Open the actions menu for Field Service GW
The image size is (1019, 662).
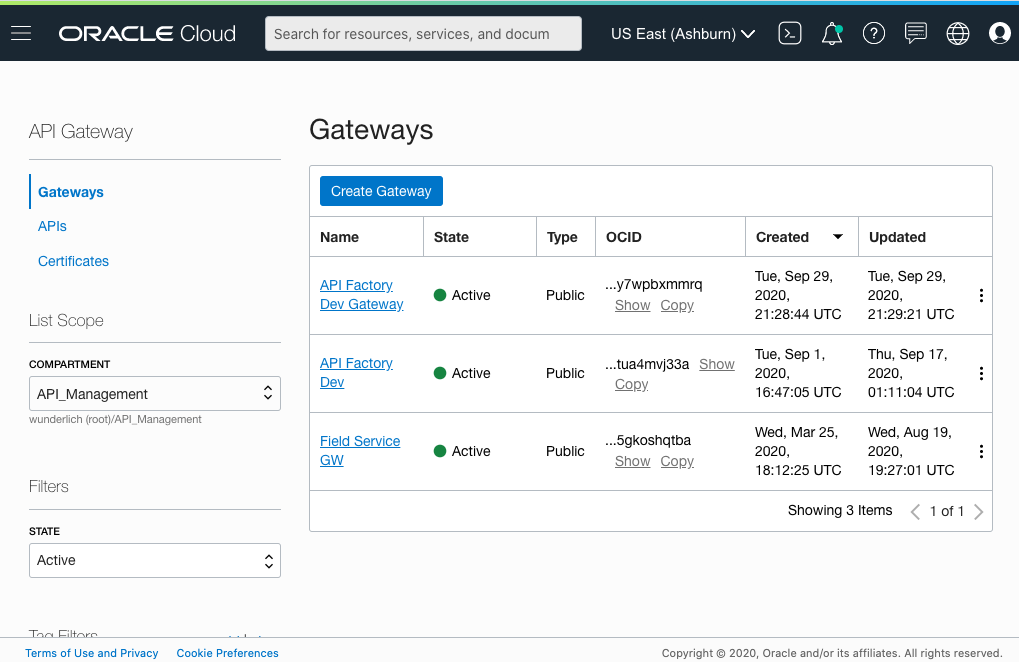pos(981,451)
